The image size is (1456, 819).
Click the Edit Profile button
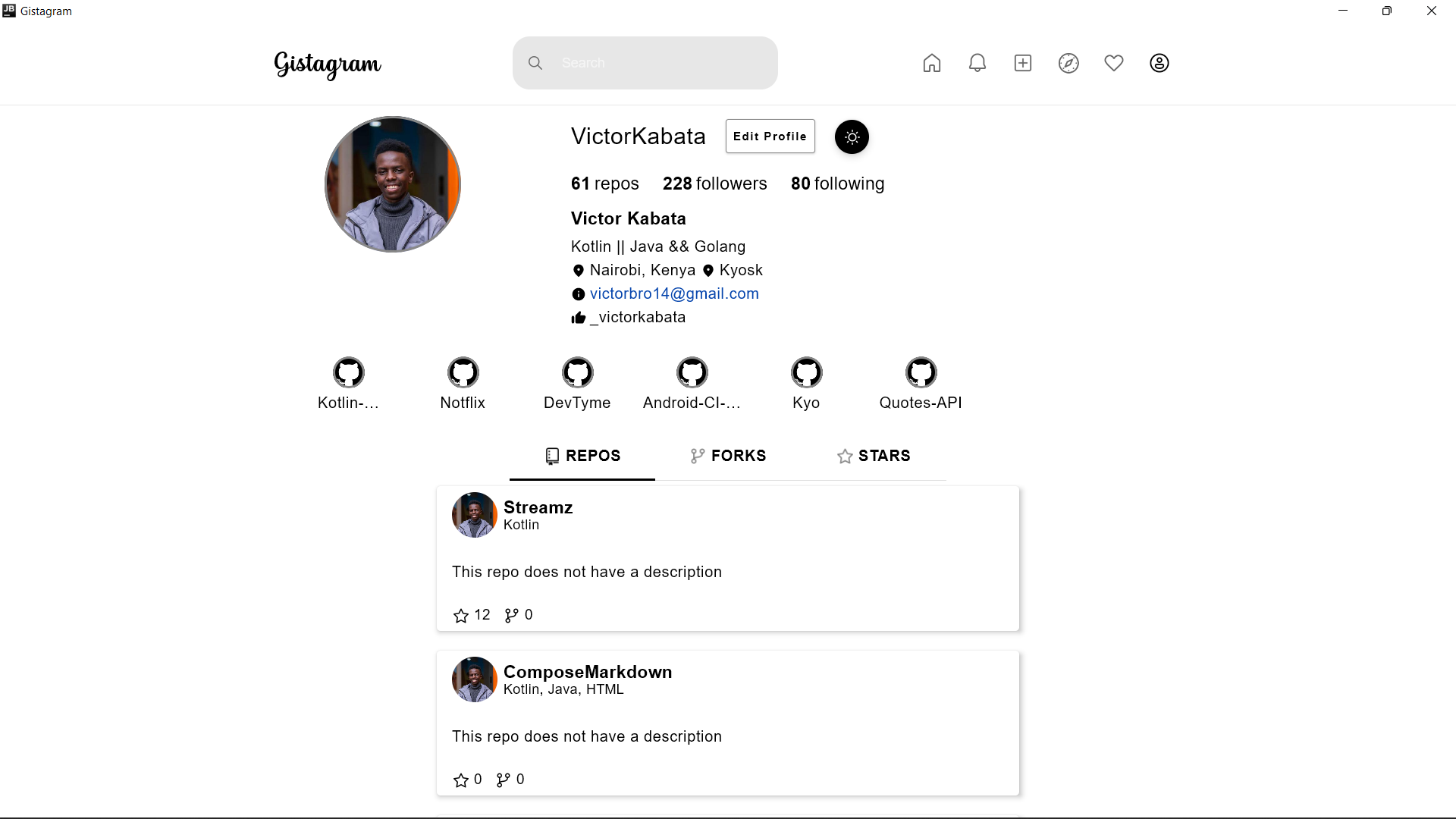pyautogui.click(x=770, y=136)
